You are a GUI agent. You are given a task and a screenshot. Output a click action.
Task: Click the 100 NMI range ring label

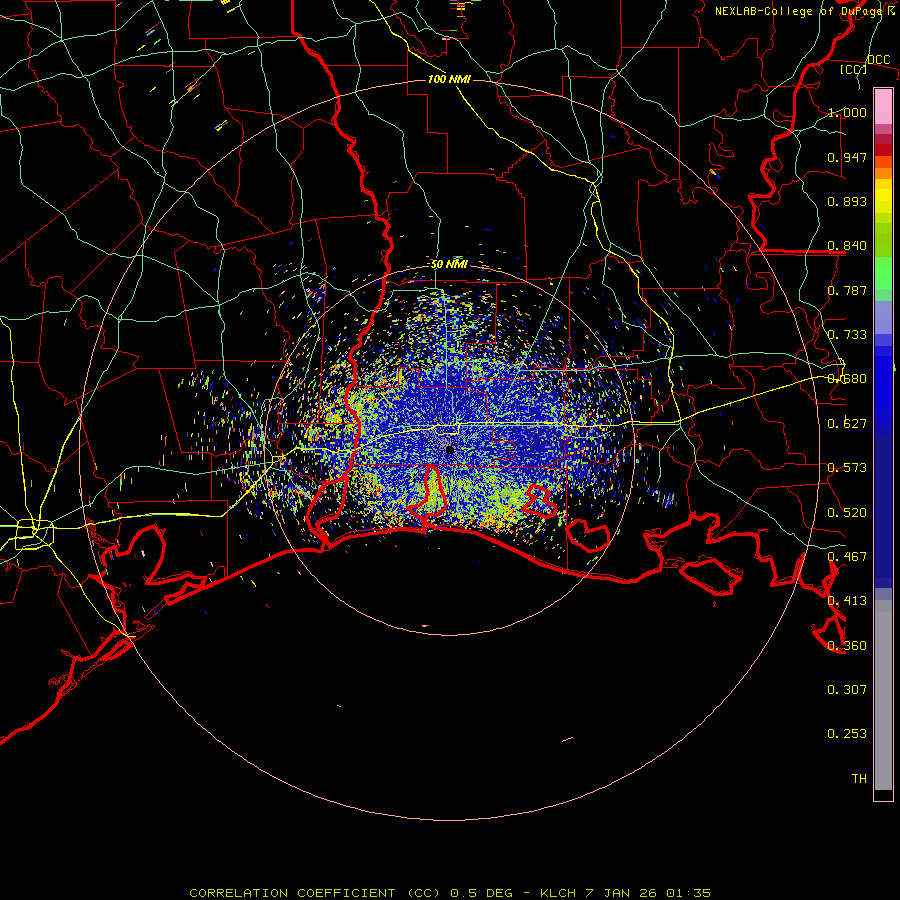pos(449,79)
